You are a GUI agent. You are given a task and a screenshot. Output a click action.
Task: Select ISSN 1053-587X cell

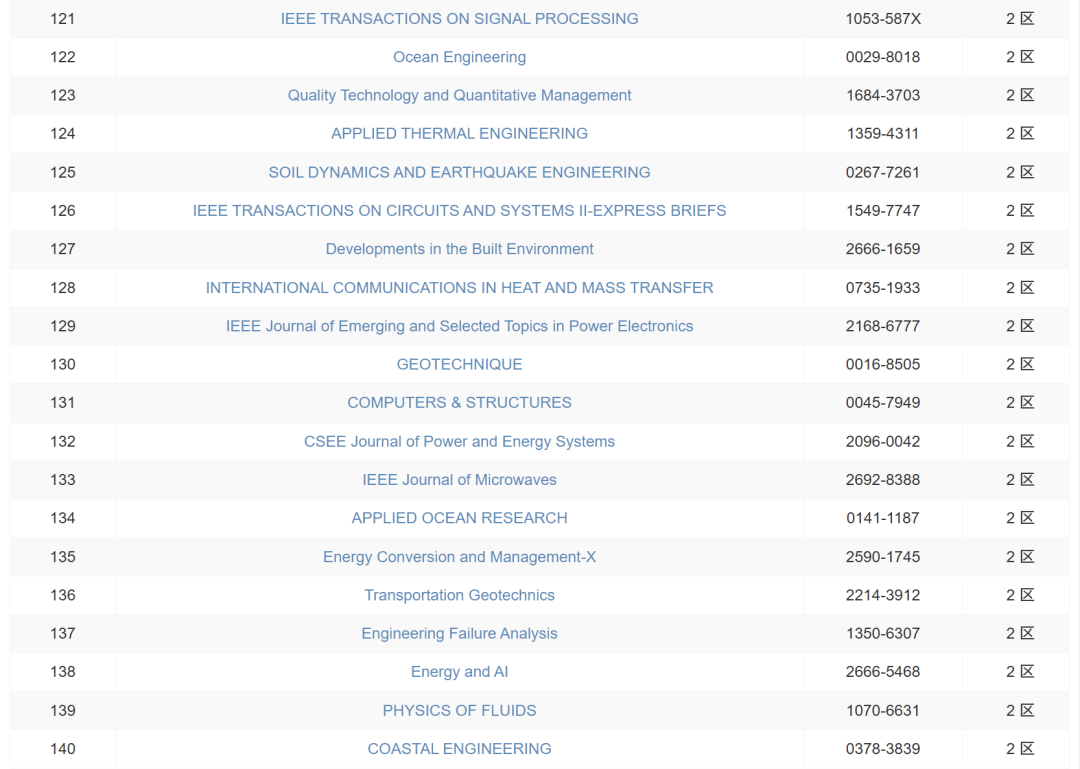click(x=883, y=19)
